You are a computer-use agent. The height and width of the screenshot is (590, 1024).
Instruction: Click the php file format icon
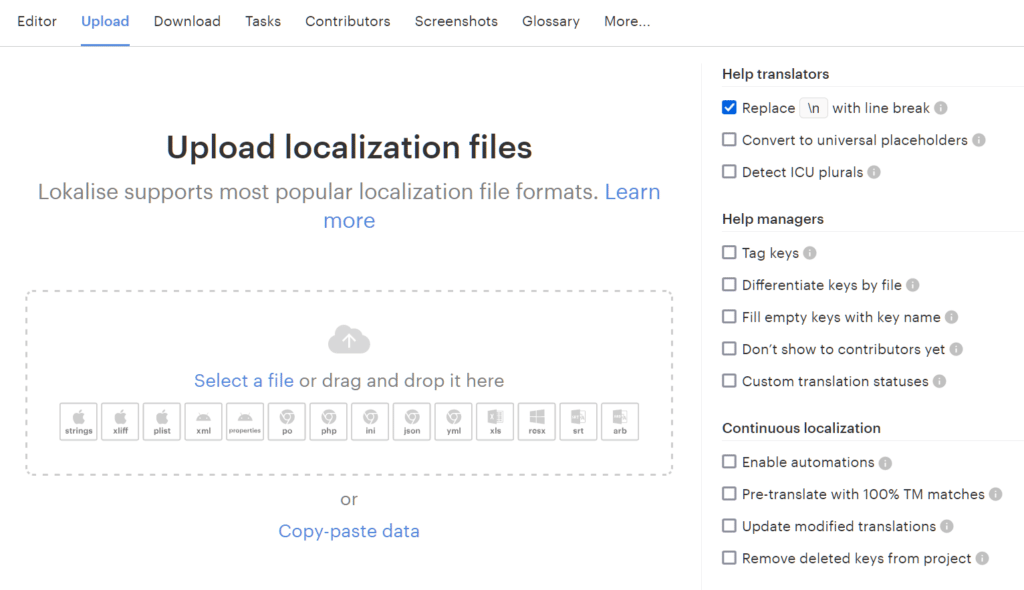click(328, 421)
